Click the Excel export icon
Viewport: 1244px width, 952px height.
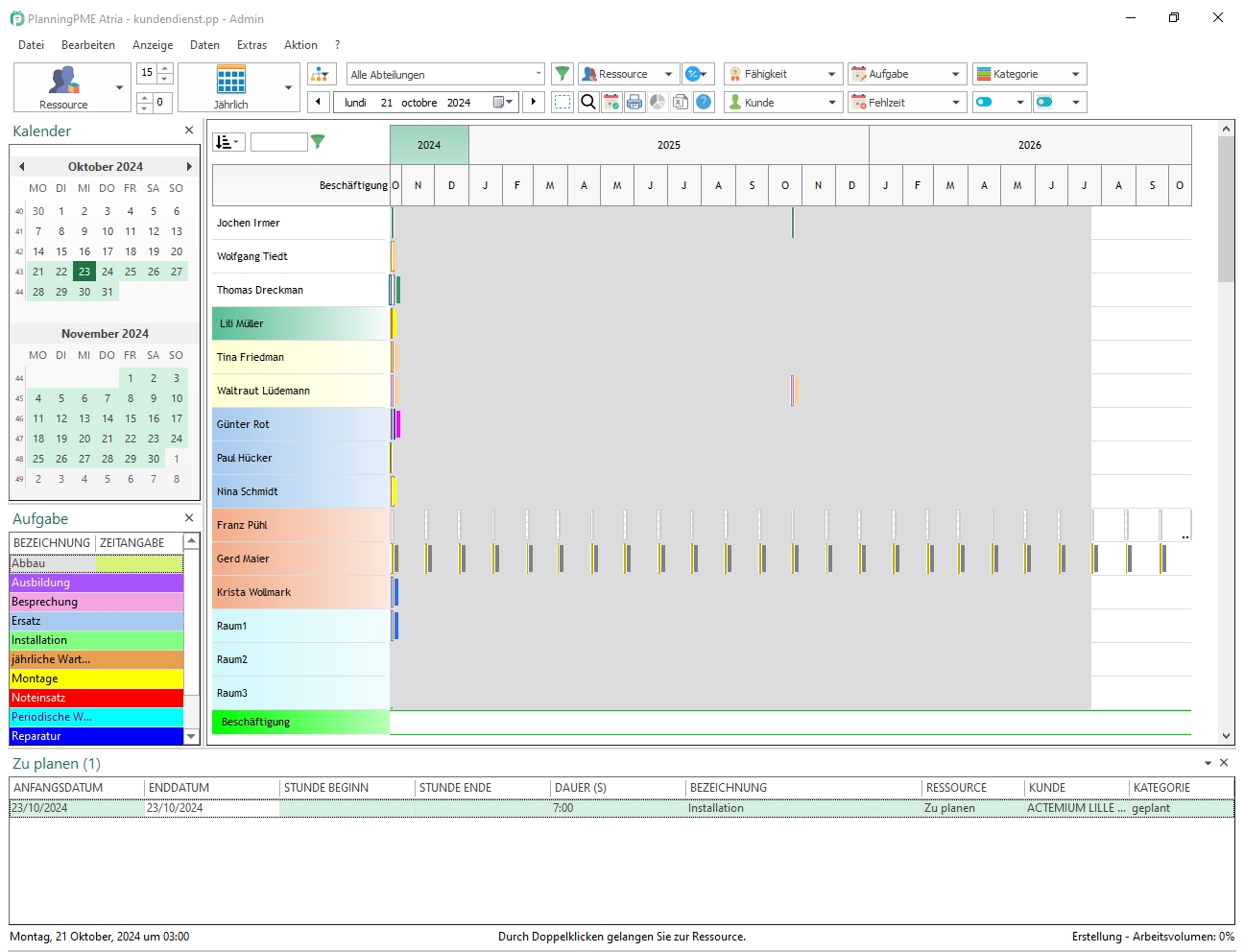point(681,102)
